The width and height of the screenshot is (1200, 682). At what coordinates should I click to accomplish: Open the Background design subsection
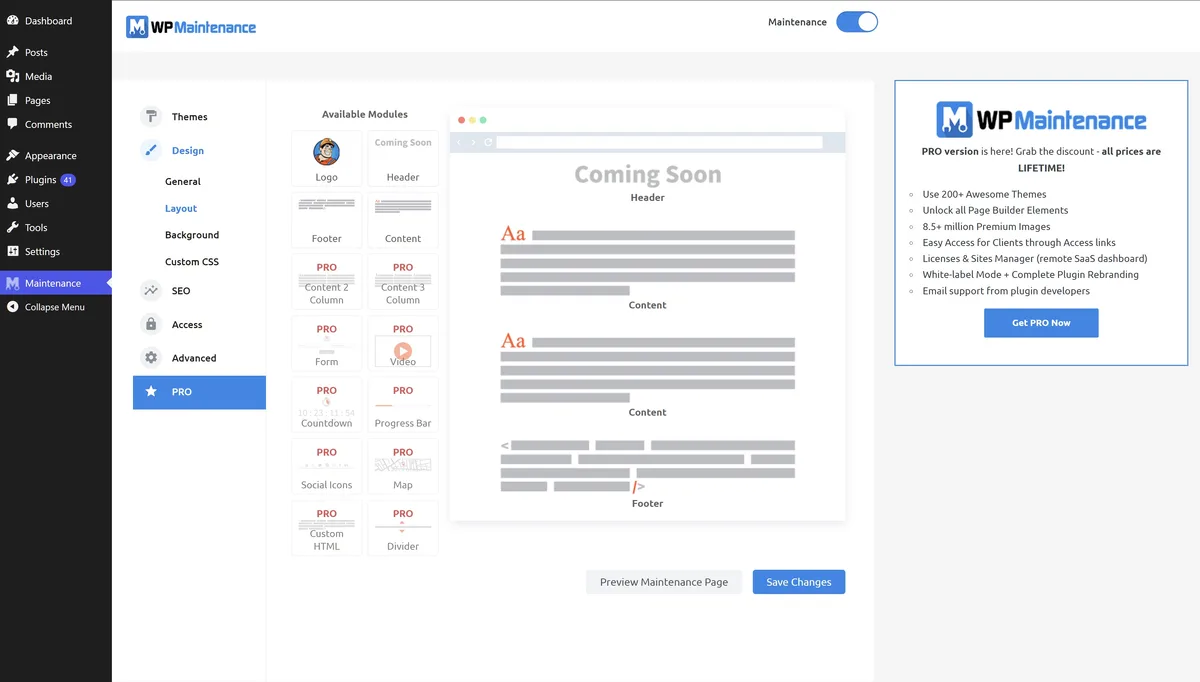(x=192, y=235)
